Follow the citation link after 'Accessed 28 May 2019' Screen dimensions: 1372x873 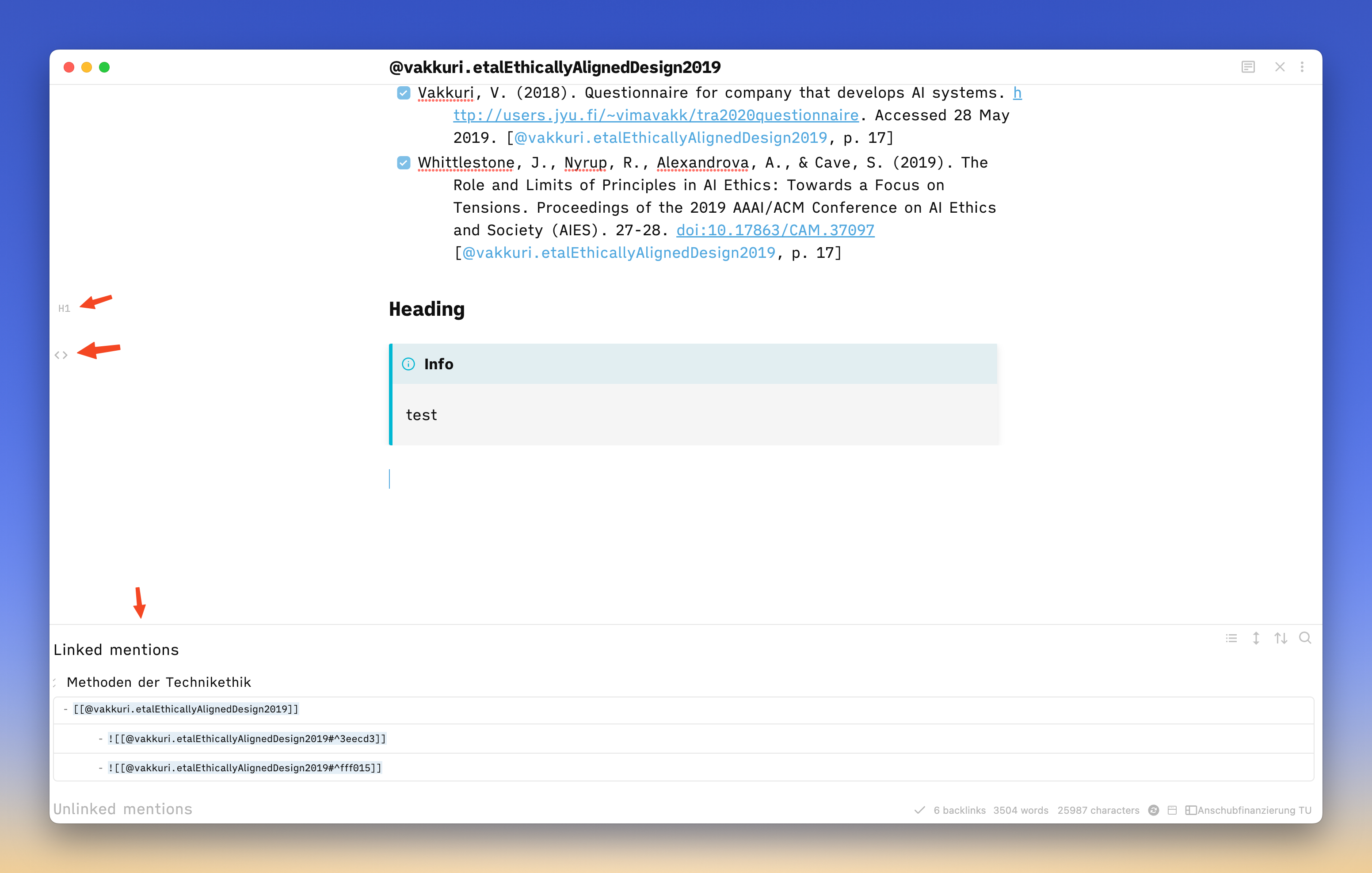click(x=671, y=138)
